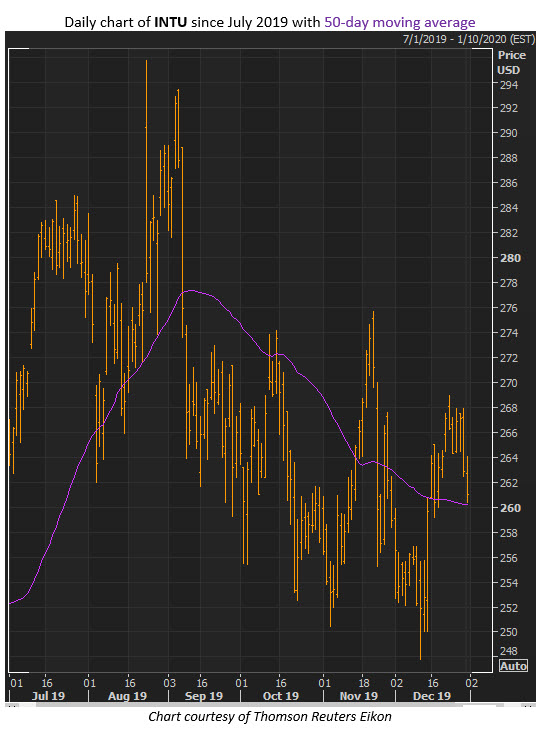Screen dimensions: 544x731
Task: Click the 276 price level label
Action: click(509, 308)
